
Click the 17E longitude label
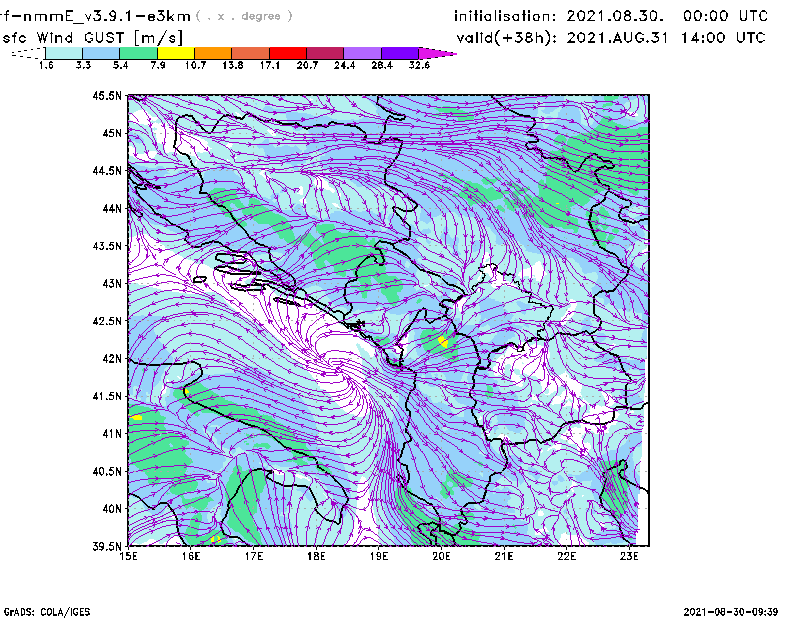tap(254, 556)
